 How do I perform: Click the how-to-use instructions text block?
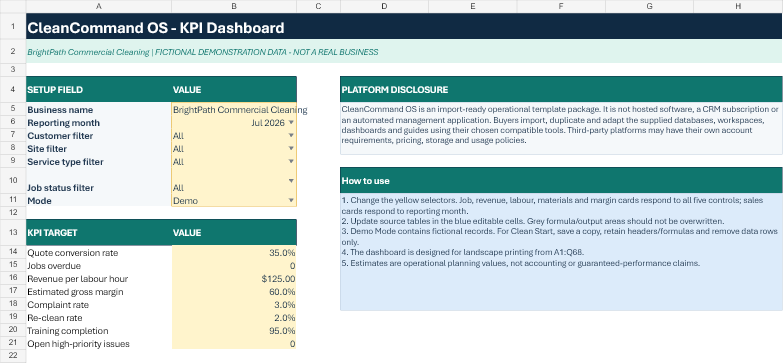561,231
